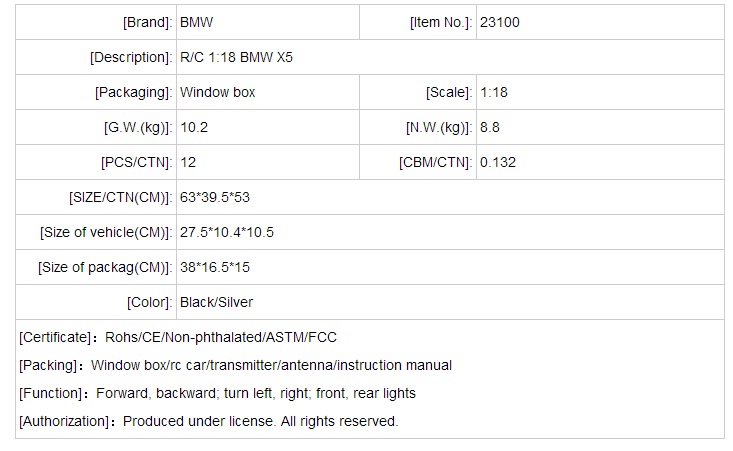Click the [Item No.] label cell
This screenshot has height=451, width=733.
(x=441, y=22)
